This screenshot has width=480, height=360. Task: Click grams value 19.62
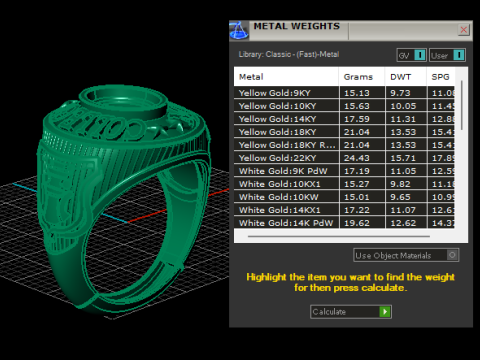coord(357,223)
